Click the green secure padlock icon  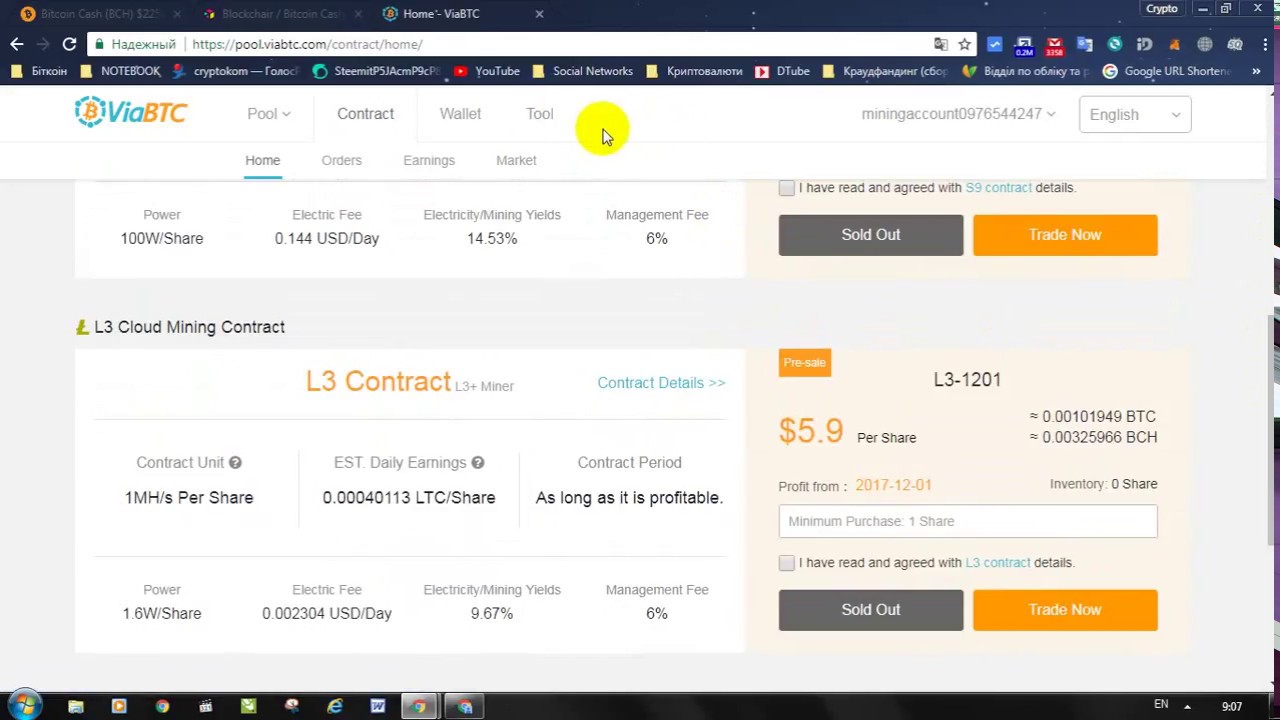[x=99, y=44]
